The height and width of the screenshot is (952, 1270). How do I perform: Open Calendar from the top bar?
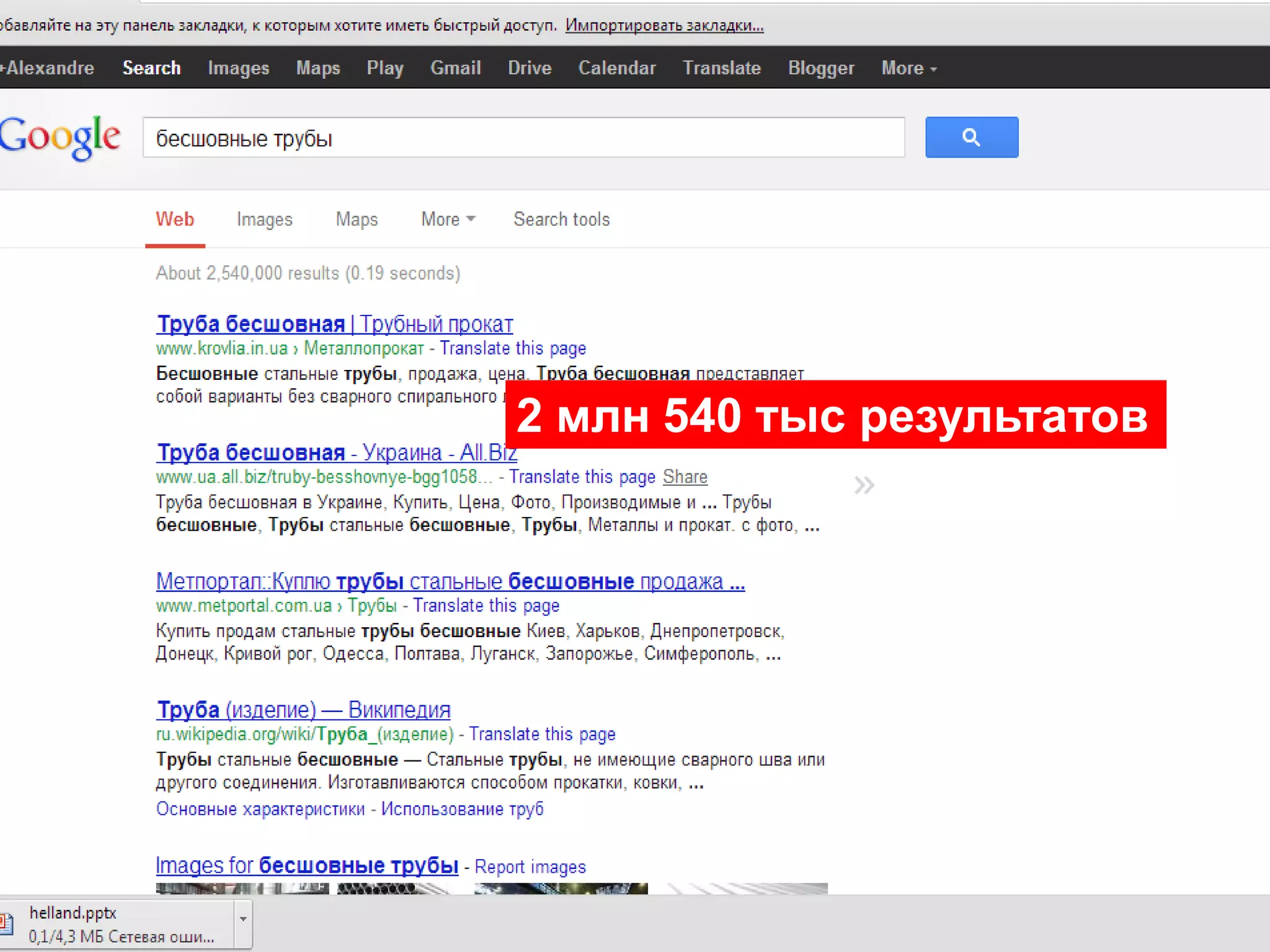[x=617, y=68]
